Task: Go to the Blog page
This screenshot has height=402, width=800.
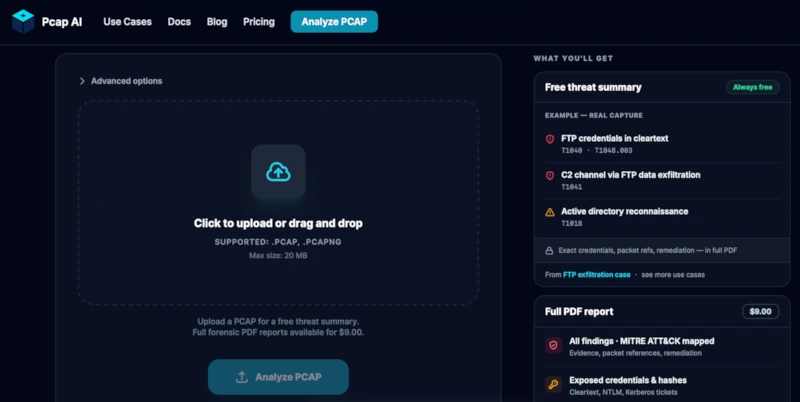Action: tap(217, 22)
